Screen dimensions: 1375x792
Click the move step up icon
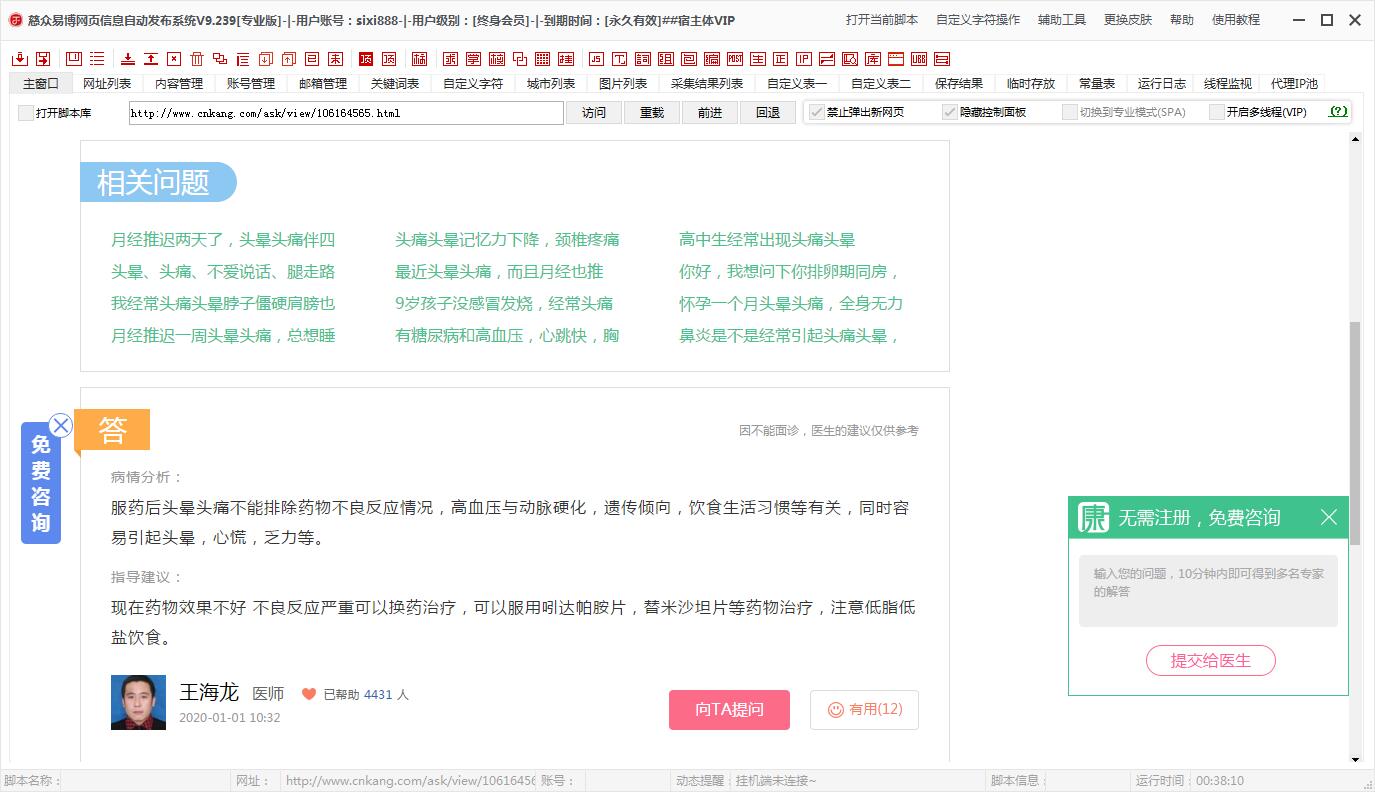288,59
